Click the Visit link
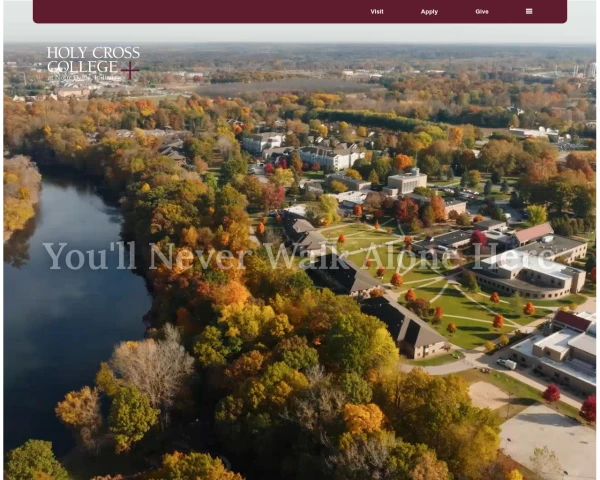Screen dimensions: 600x480 pyautogui.click(x=377, y=11)
